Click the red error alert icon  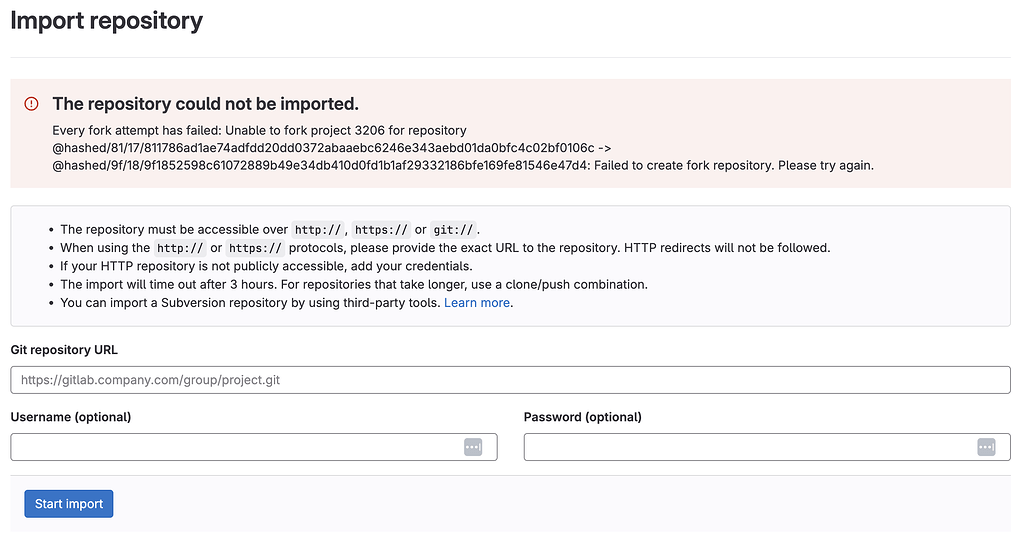pyautogui.click(x=32, y=104)
